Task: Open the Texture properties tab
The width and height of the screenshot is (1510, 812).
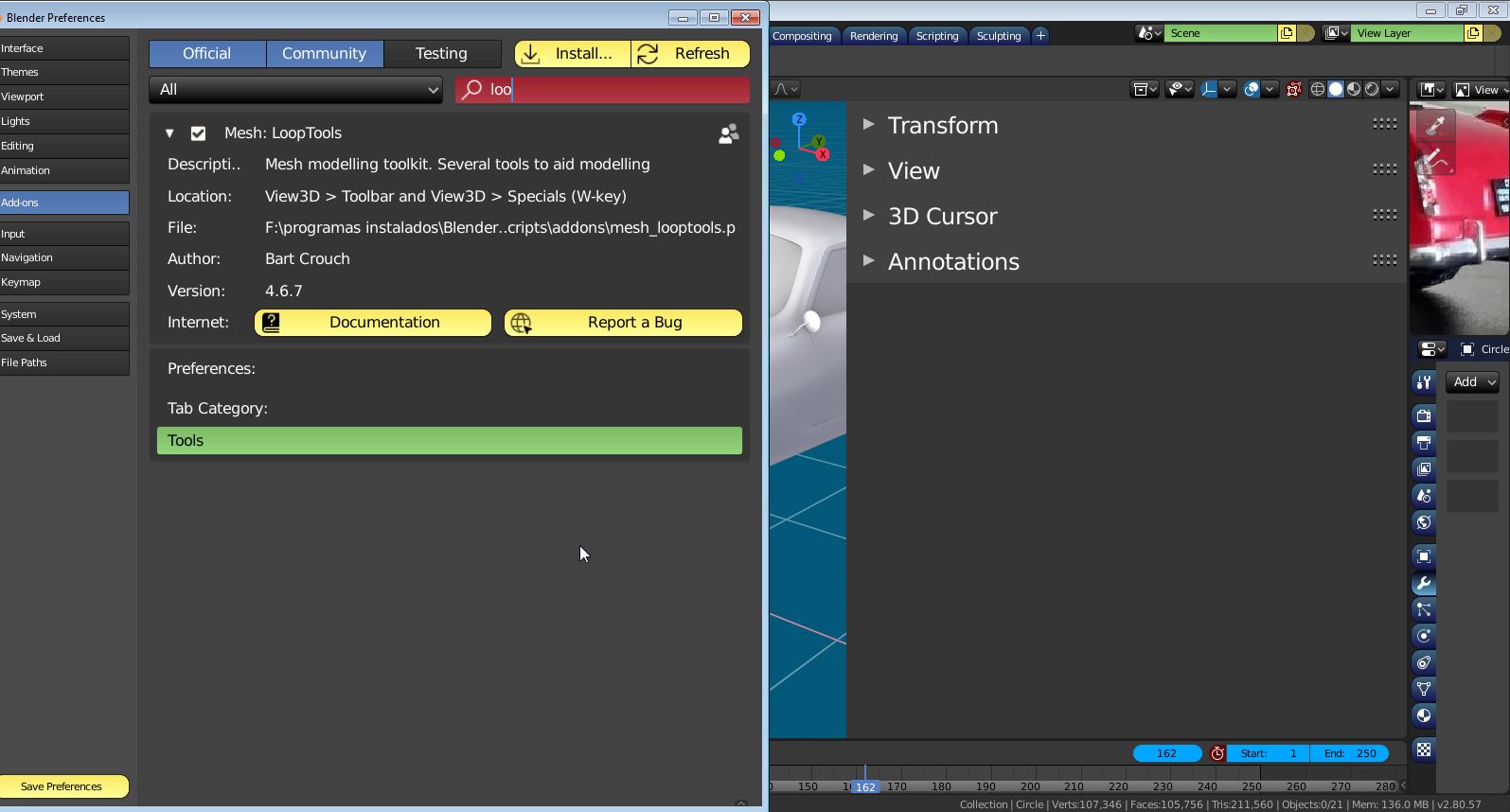Action: click(x=1423, y=750)
